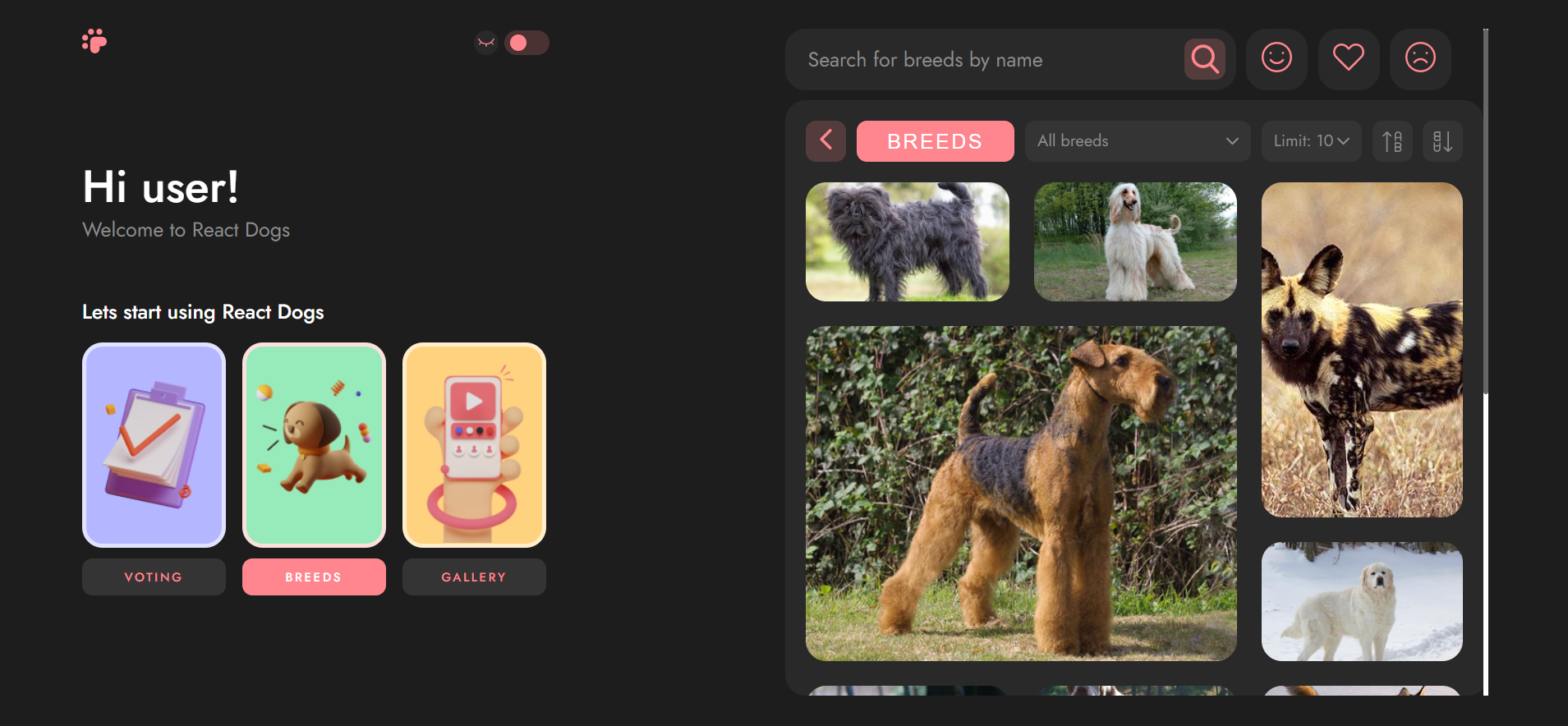1568x726 pixels.
Task: Click the pink BREEDS header label
Action: click(935, 141)
